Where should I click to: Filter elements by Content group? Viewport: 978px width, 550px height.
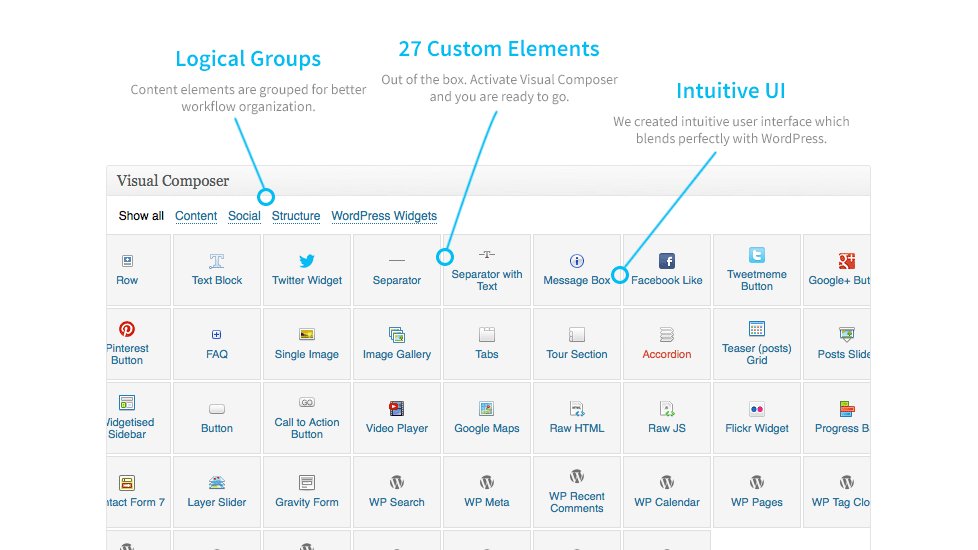click(196, 216)
